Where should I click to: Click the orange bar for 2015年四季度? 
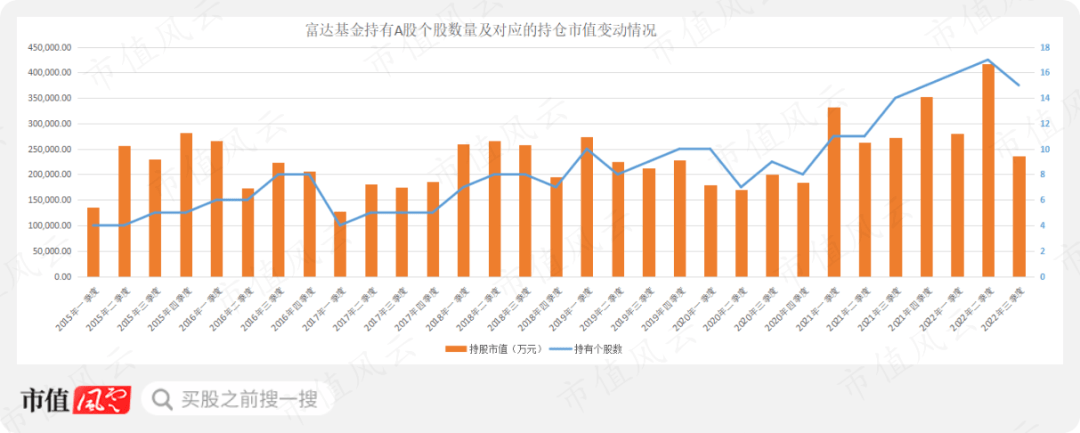coord(186,205)
